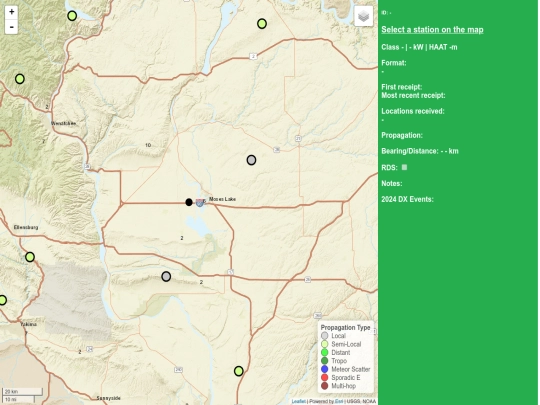Click the Interstate shield icon at Moses Lake
This screenshot has height=405, width=540.
[x=200, y=202]
